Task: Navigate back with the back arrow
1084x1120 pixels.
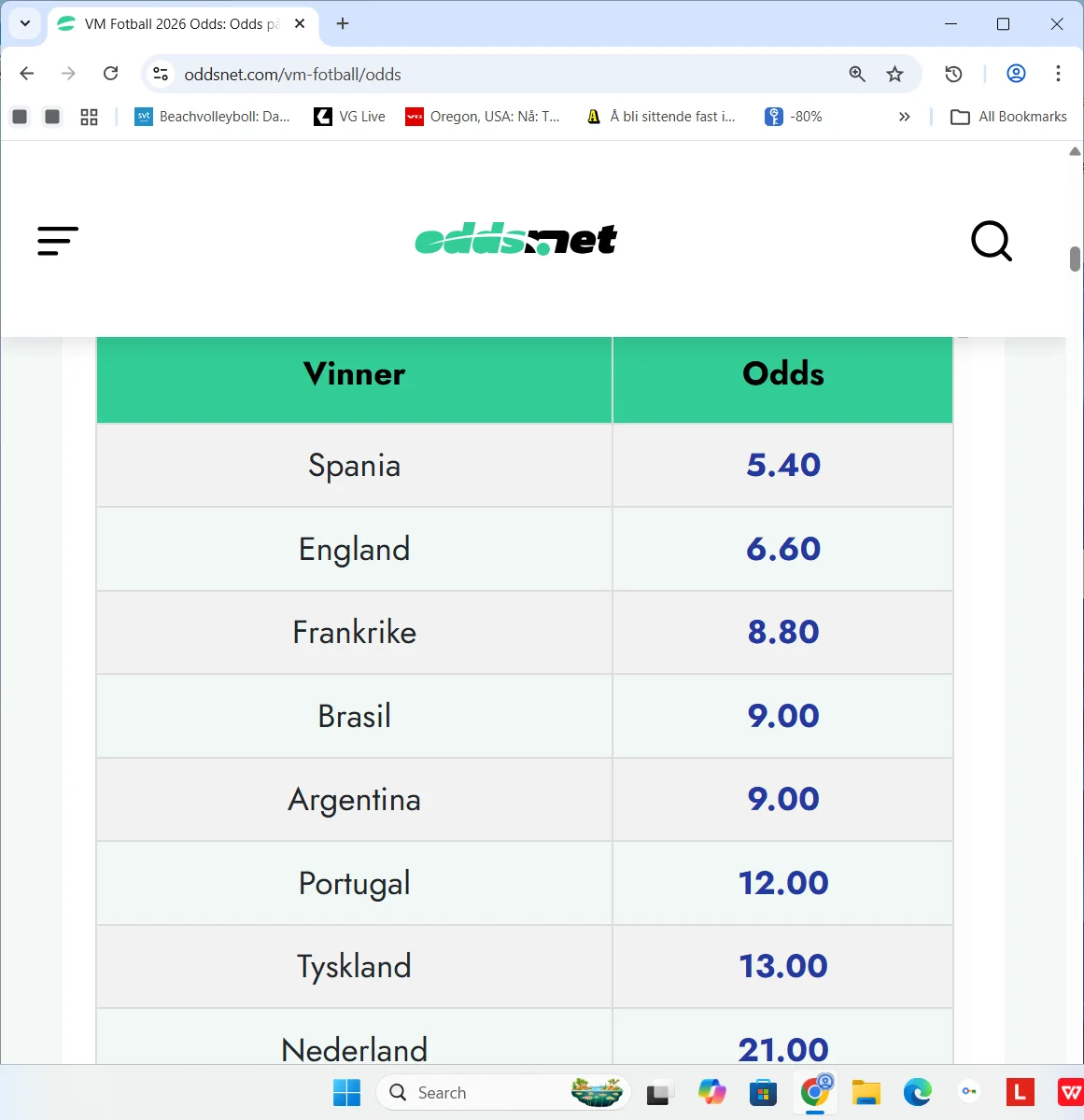Action: pyautogui.click(x=26, y=74)
